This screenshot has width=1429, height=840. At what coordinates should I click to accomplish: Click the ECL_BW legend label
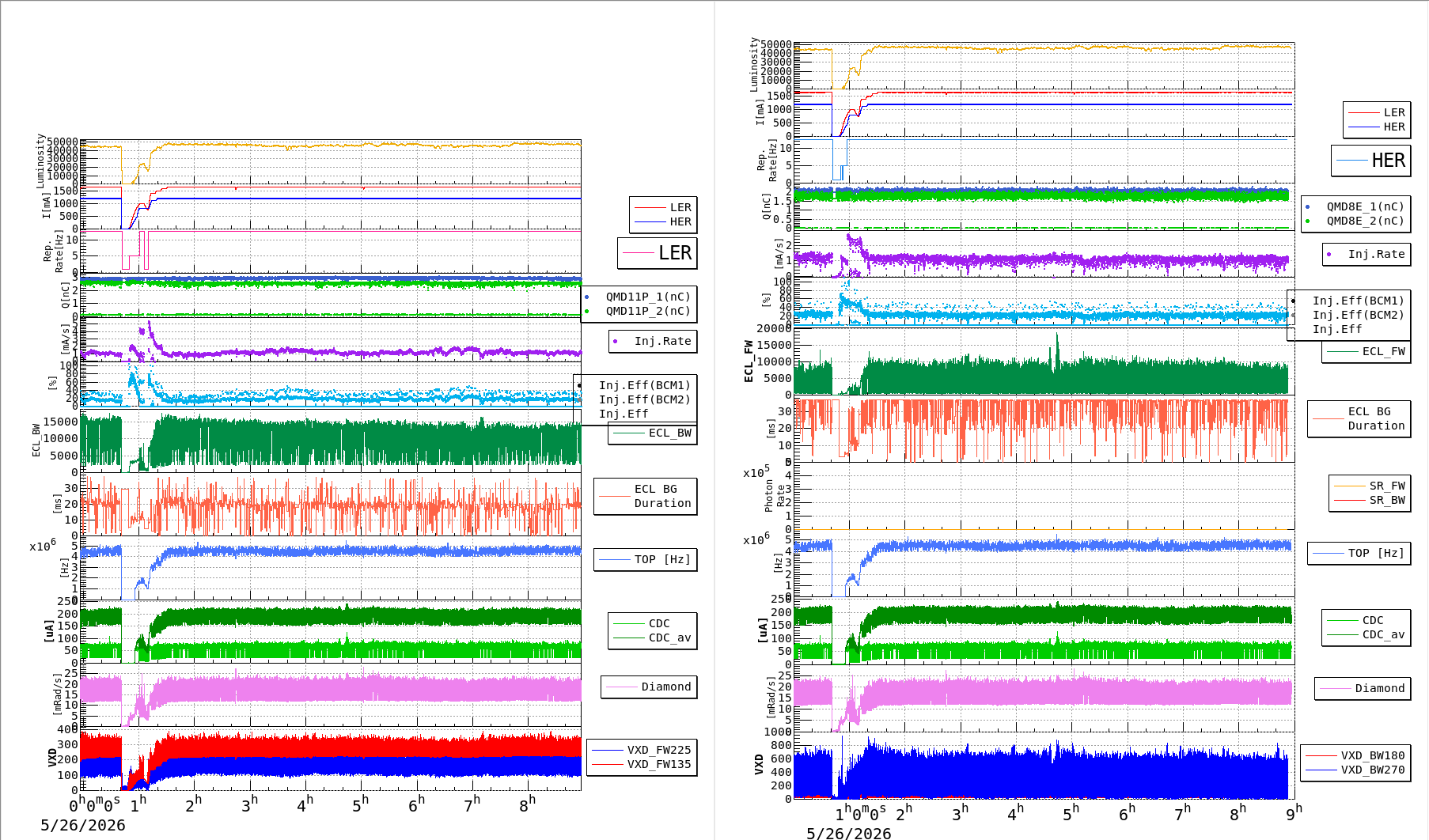pos(669,433)
